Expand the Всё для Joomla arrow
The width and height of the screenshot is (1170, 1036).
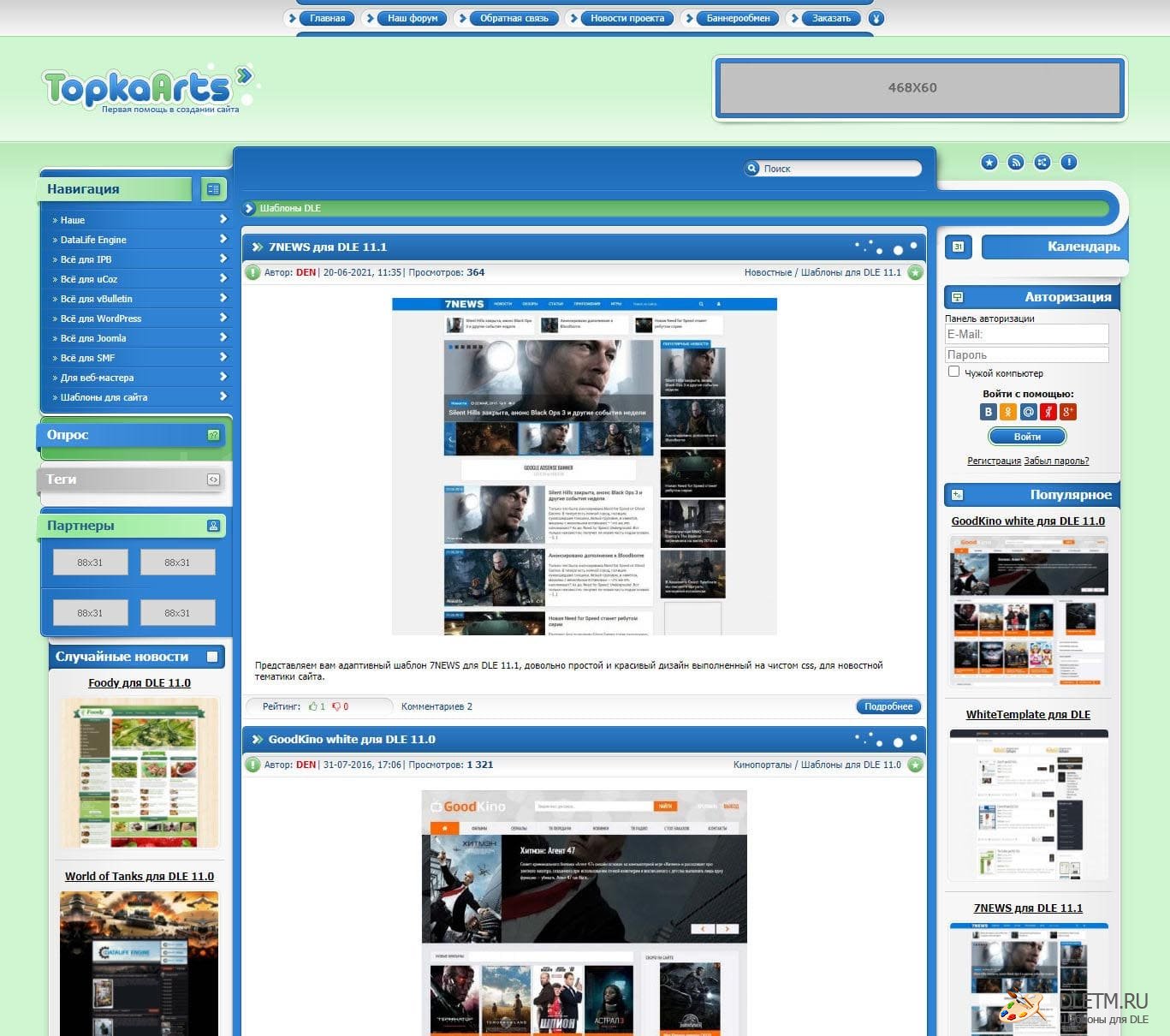[223, 337]
